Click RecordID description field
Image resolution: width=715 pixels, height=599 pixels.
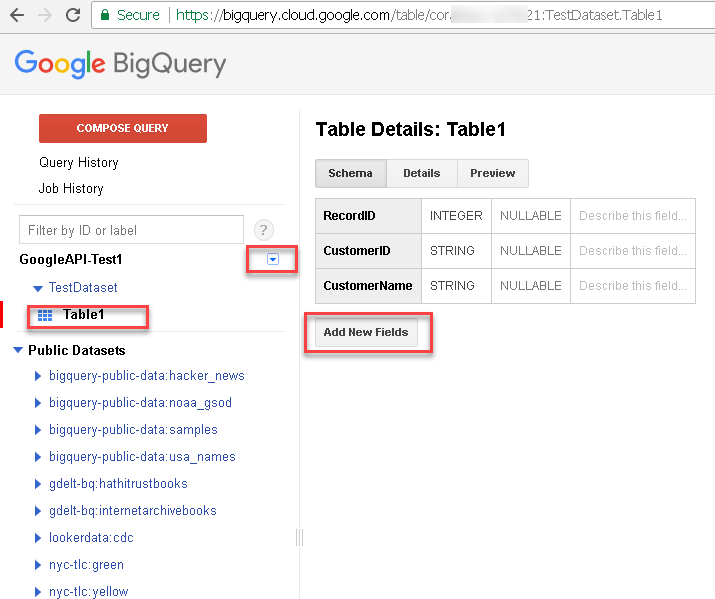pos(633,216)
